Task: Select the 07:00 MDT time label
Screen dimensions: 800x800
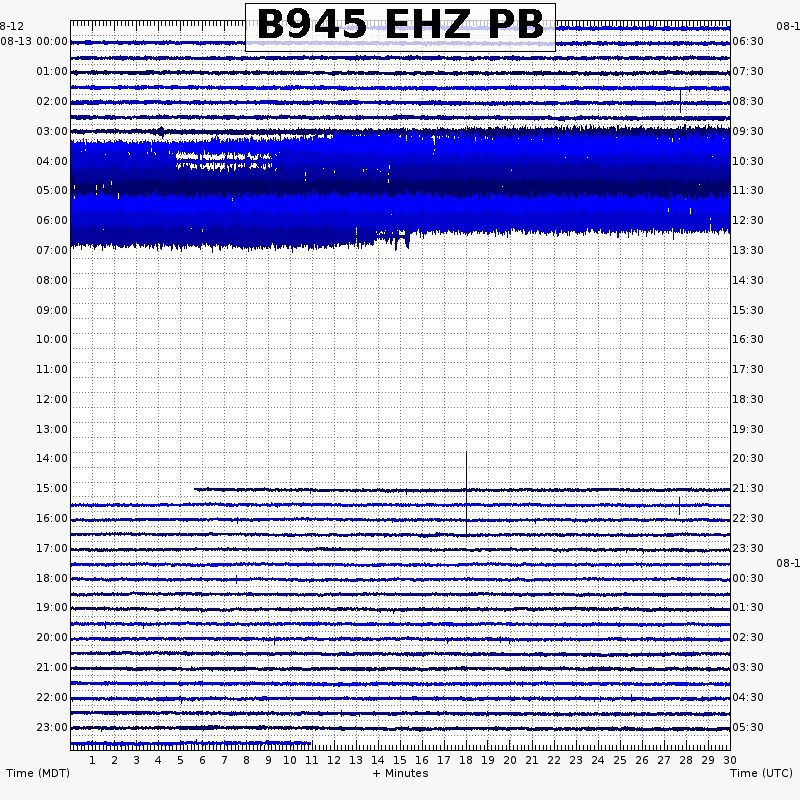Action: (x=52, y=251)
